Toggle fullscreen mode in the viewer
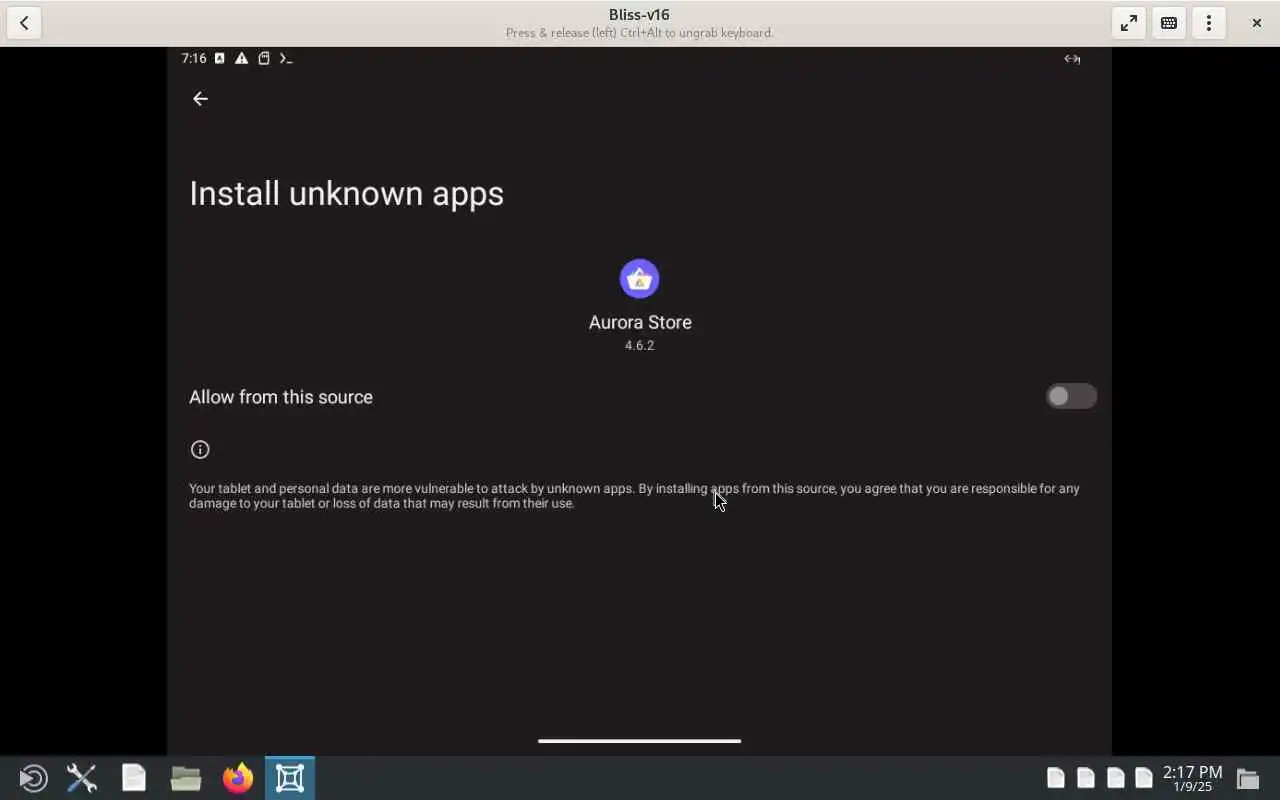1280x800 pixels. click(x=1129, y=23)
